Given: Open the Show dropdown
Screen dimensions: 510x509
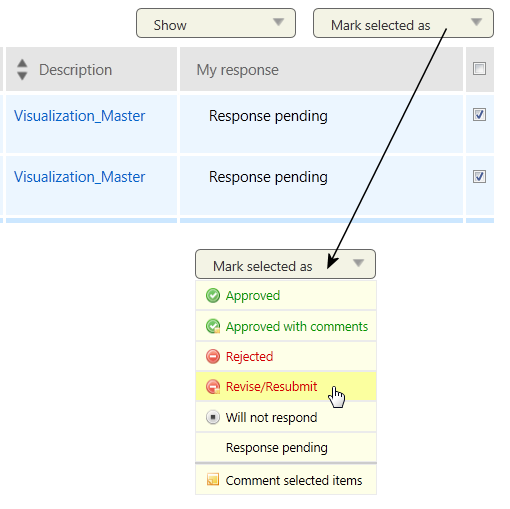Looking at the screenshot, I should pyautogui.click(x=216, y=23).
